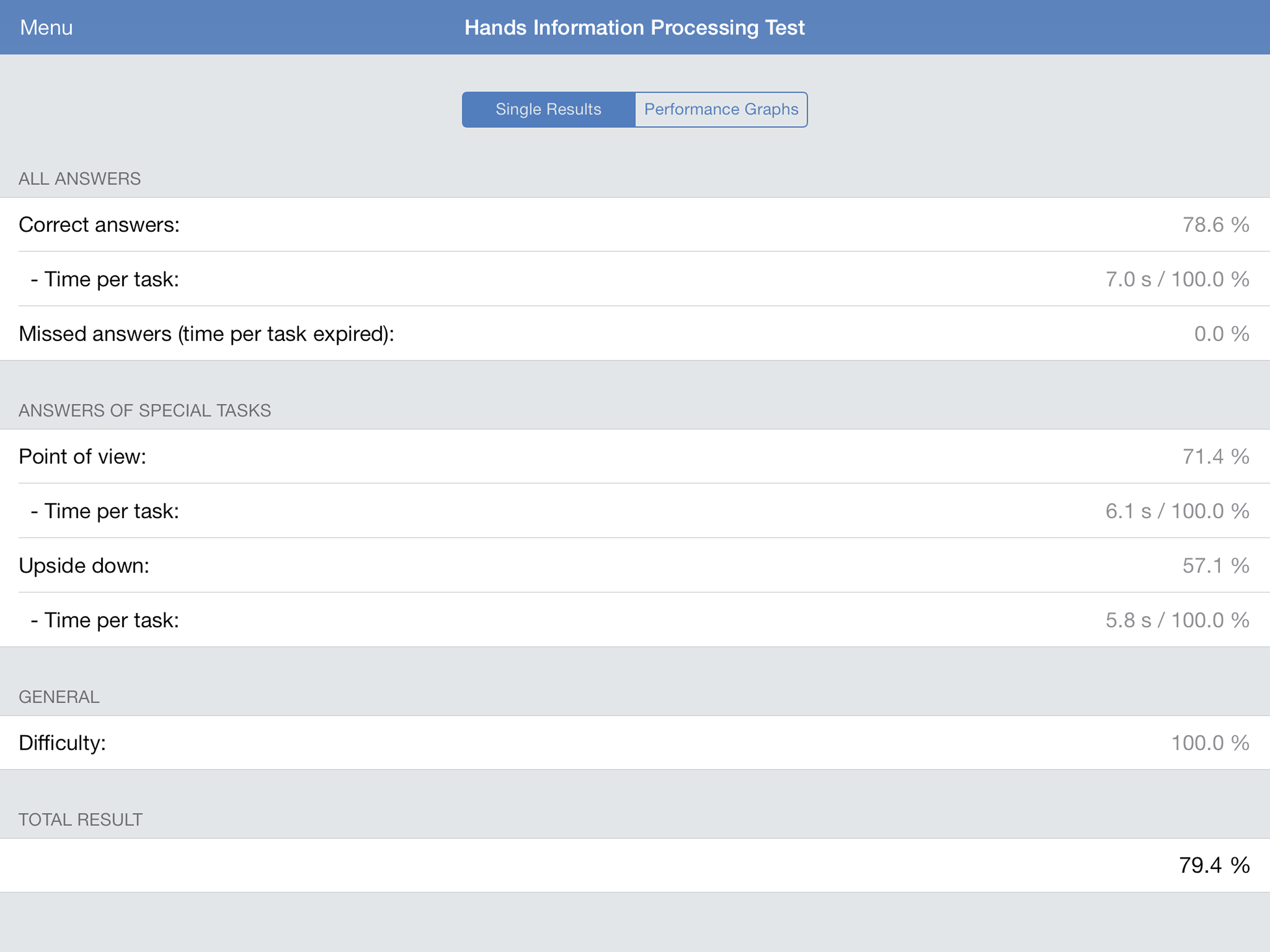Viewport: 1270px width, 952px height.
Task: Click the 57.1 % upside down value
Action: pos(1216,566)
